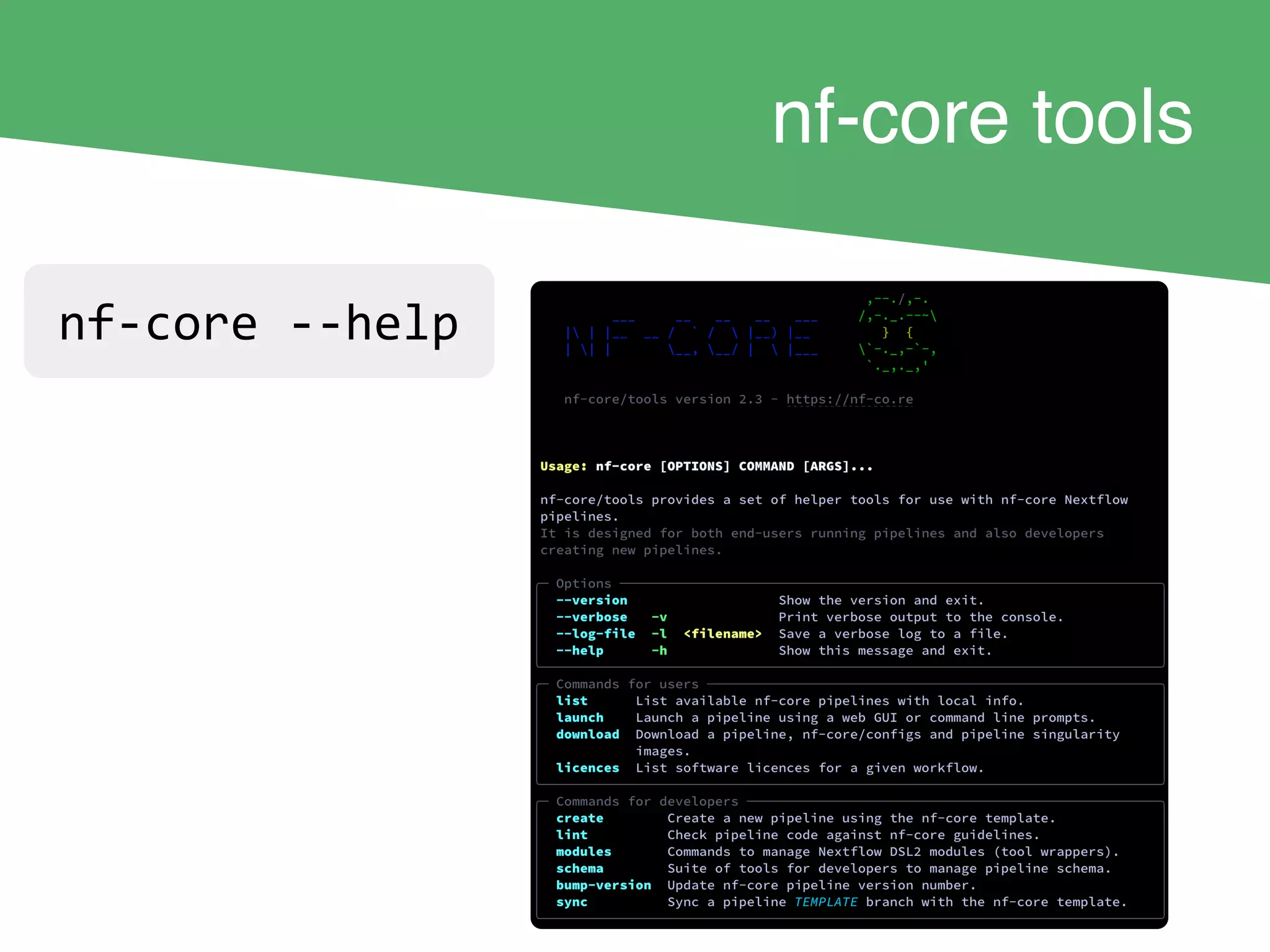
Task: Click 'Show this message and exit.' description
Action: pos(885,650)
